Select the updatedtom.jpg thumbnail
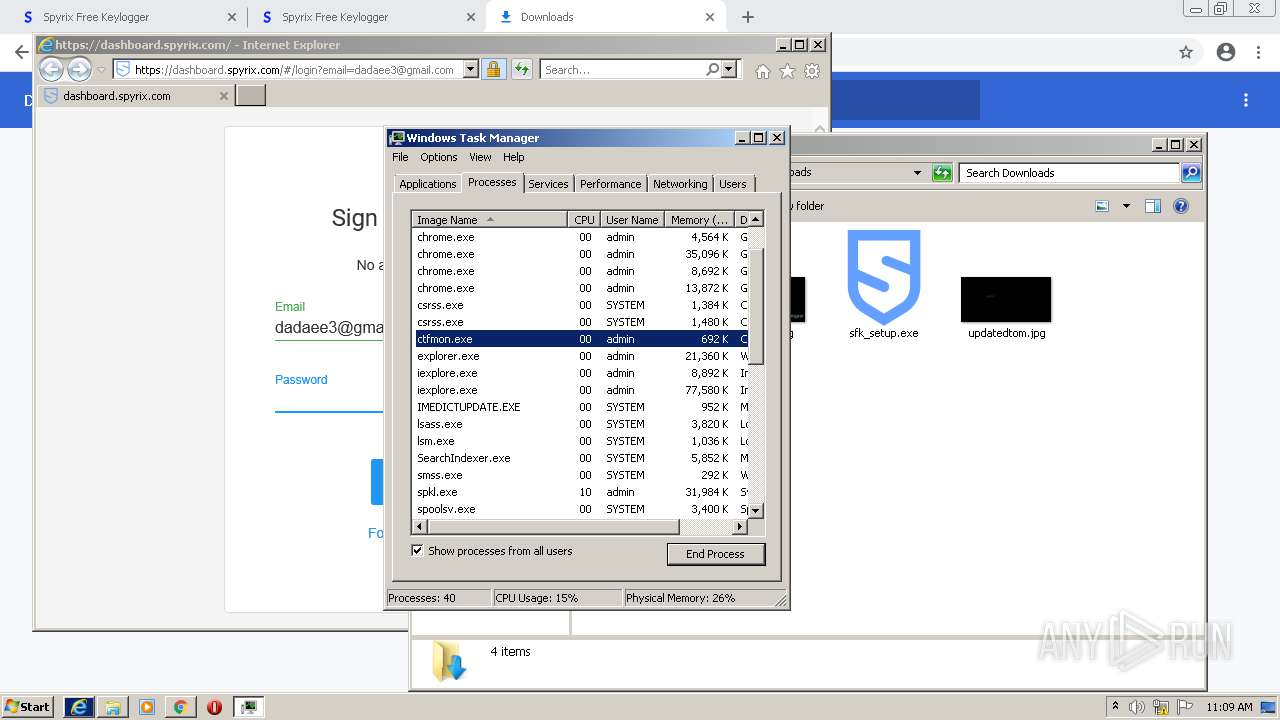Image resolution: width=1280 pixels, height=720 pixels. point(1006,299)
